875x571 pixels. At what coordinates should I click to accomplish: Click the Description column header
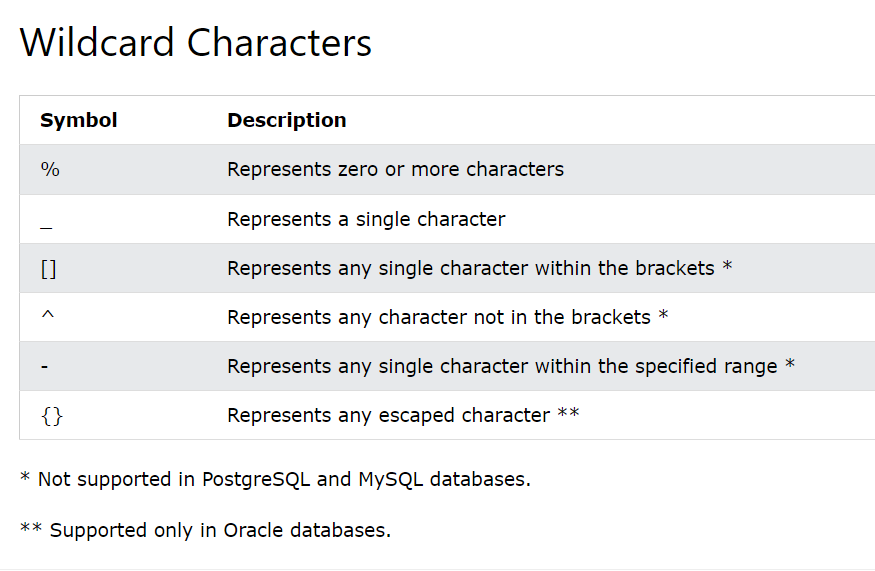click(287, 120)
